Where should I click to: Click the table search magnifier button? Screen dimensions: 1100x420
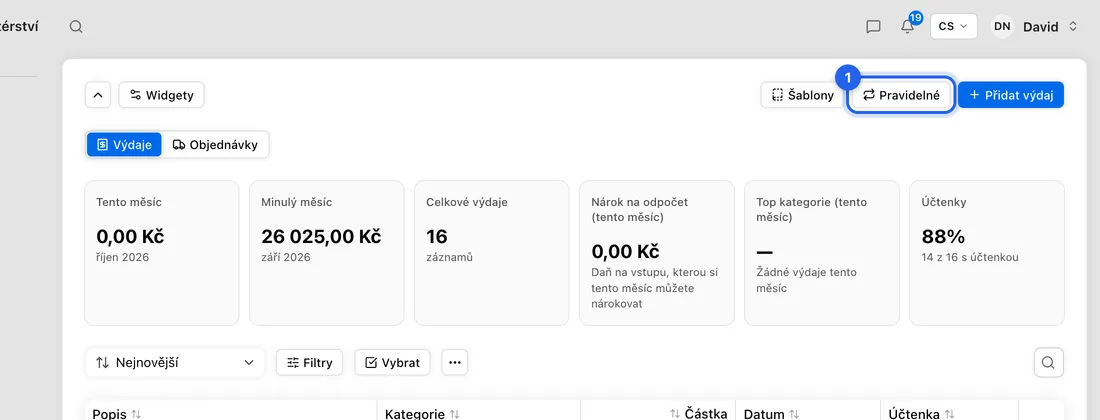click(x=1048, y=363)
